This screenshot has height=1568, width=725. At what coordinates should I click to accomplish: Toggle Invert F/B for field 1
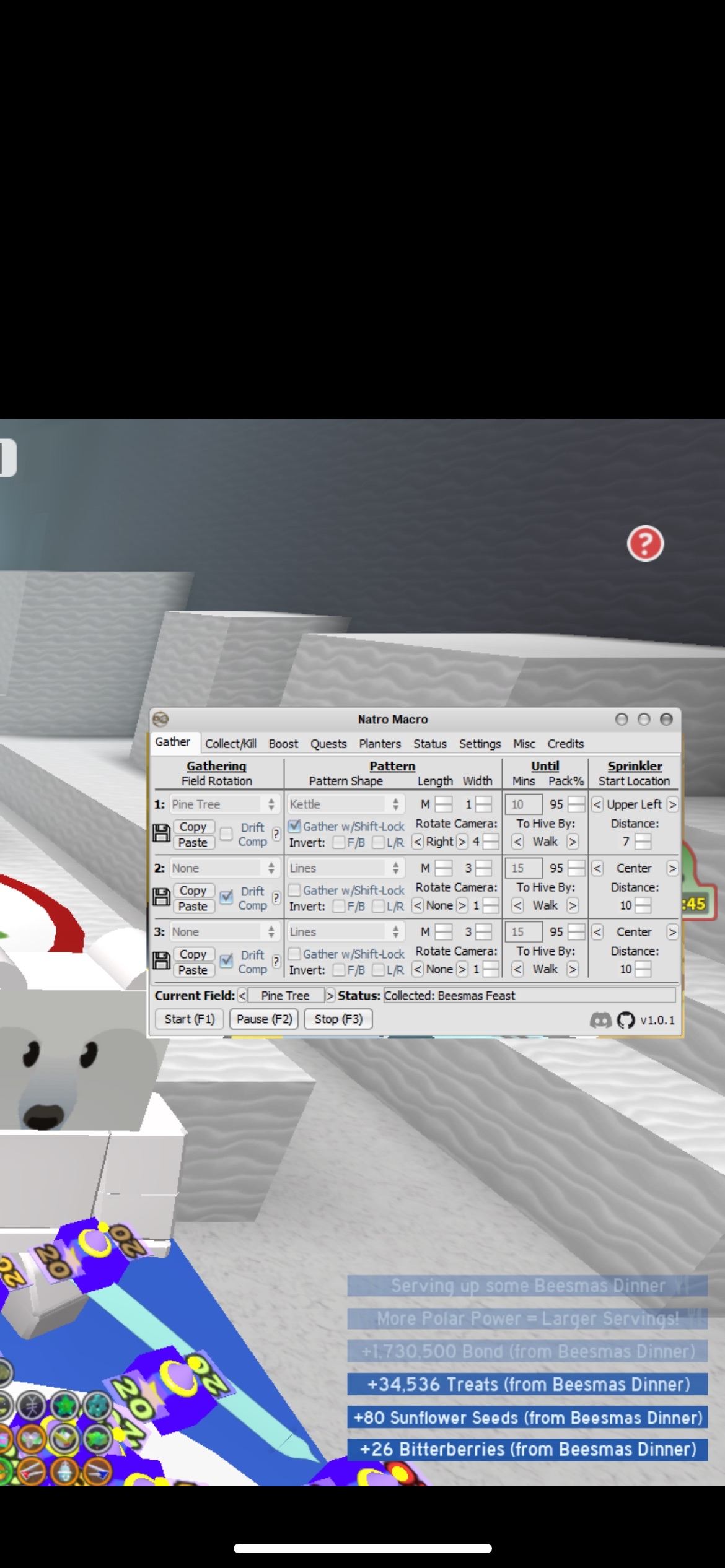point(339,843)
